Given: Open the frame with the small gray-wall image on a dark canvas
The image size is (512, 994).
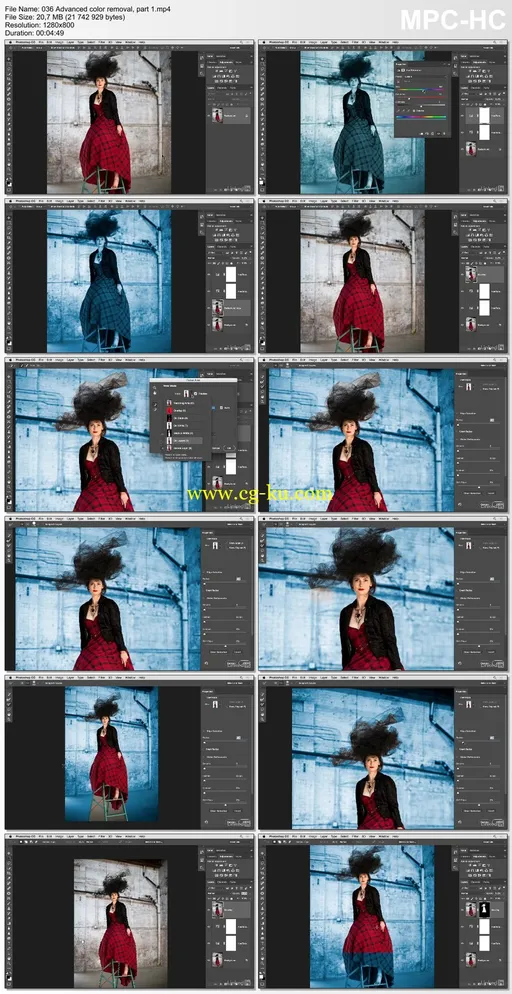Looking at the screenshot, I should click(129, 911).
